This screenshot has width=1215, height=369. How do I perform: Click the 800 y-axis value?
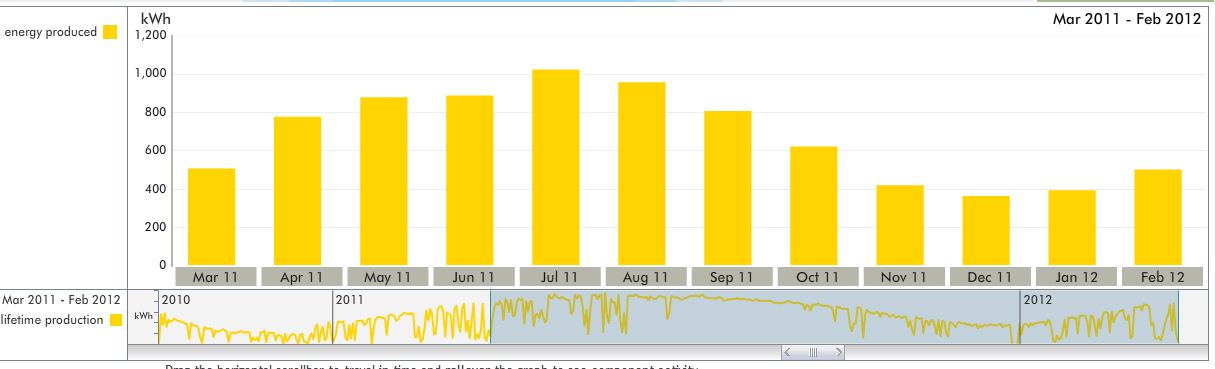coord(155,112)
